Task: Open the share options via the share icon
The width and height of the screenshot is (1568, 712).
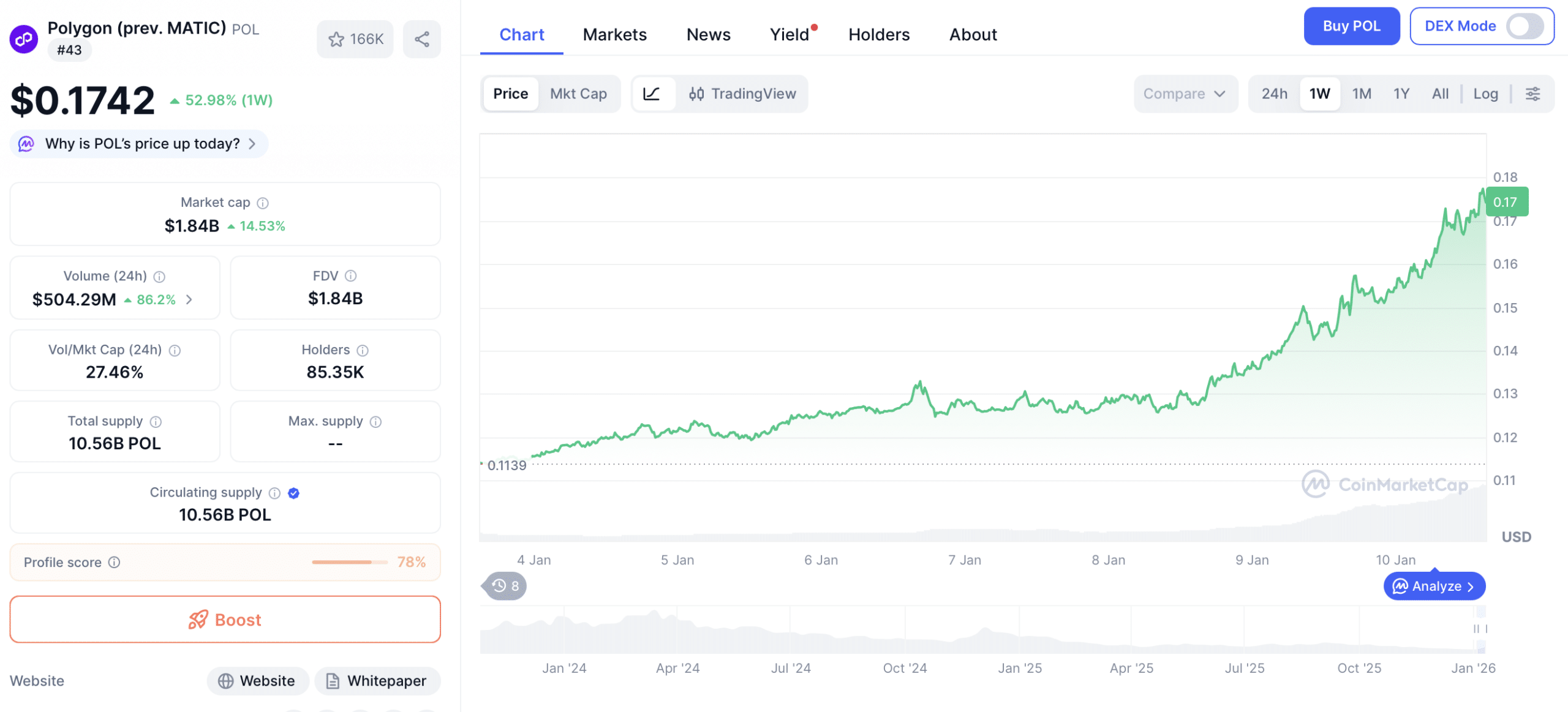Action: coord(421,39)
